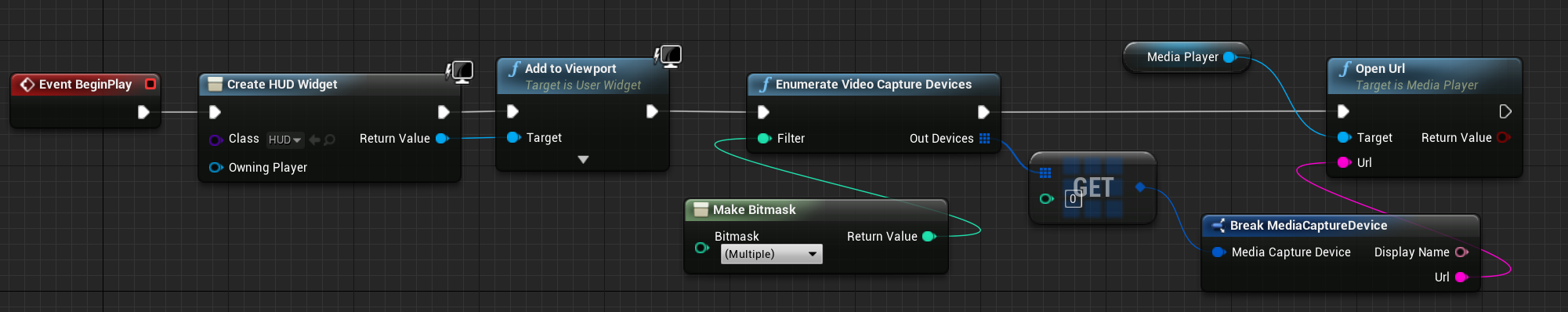Click the Out Devices array pin
Image resolution: width=1568 pixels, height=312 pixels.
click(x=985, y=138)
